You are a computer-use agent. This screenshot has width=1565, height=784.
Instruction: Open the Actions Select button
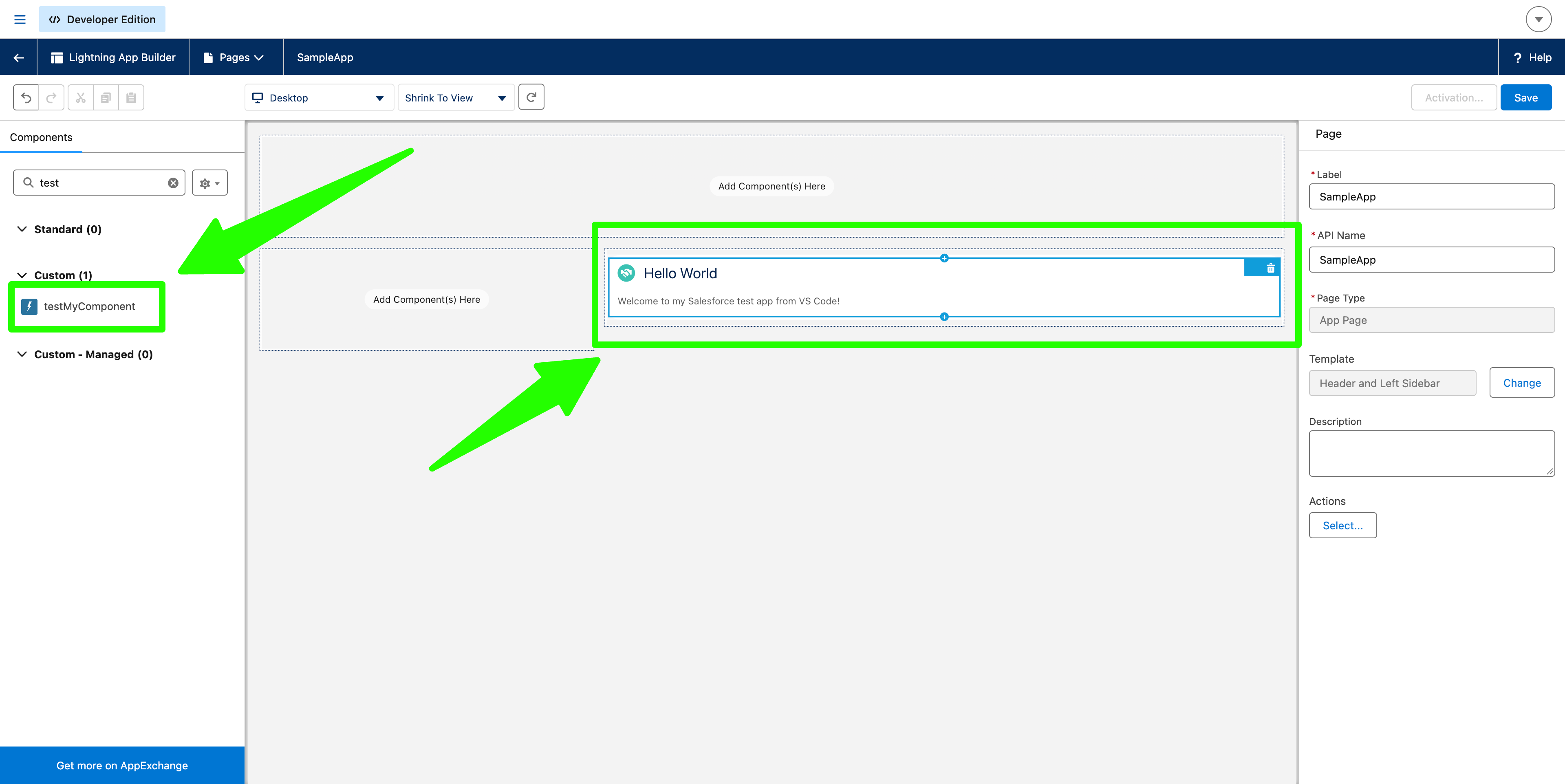(1342, 525)
